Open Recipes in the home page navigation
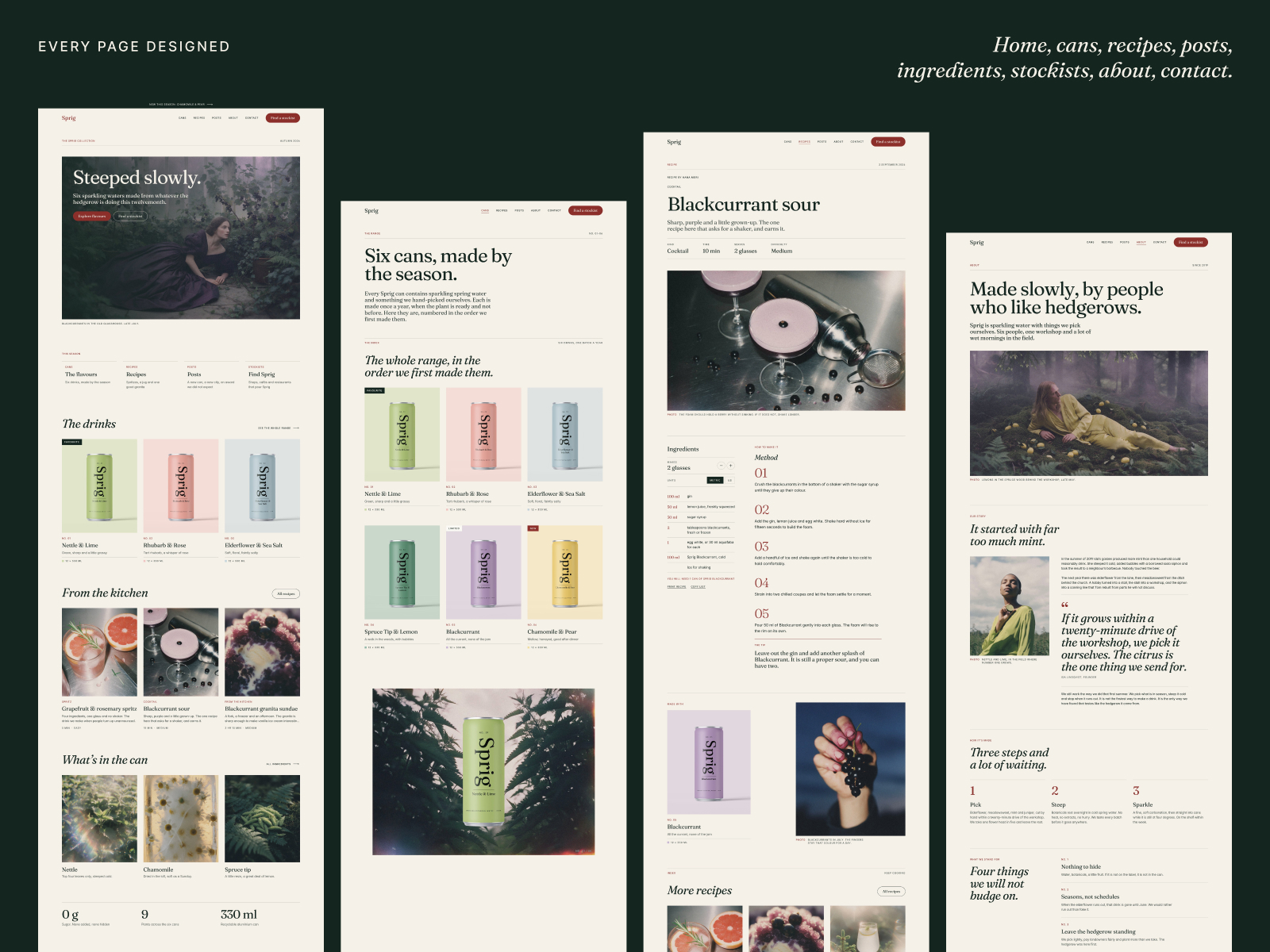 coord(199,118)
